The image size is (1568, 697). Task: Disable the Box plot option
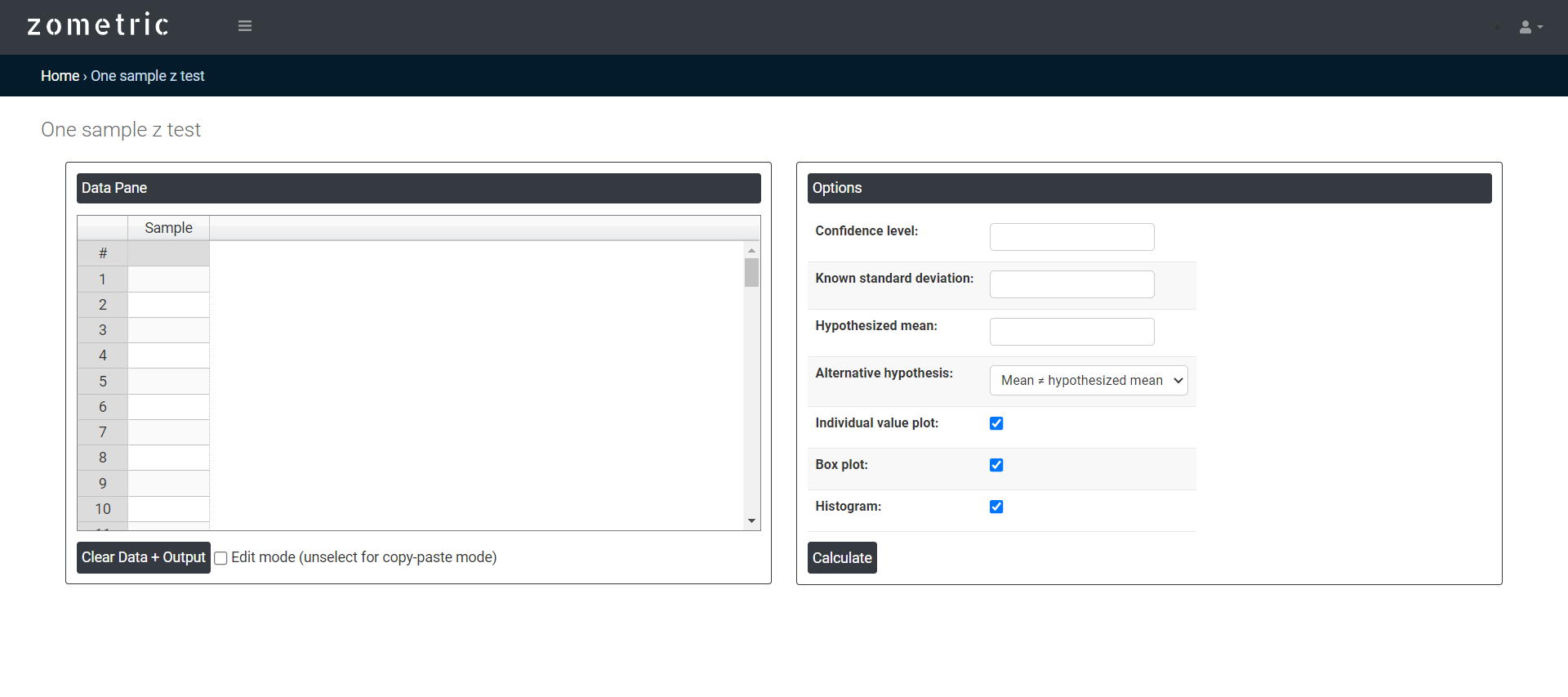996,465
